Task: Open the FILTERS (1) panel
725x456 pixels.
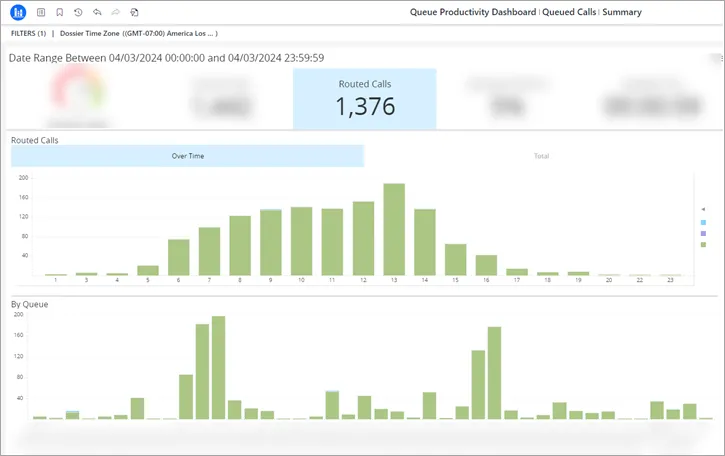Action: [x=29, y=33]
